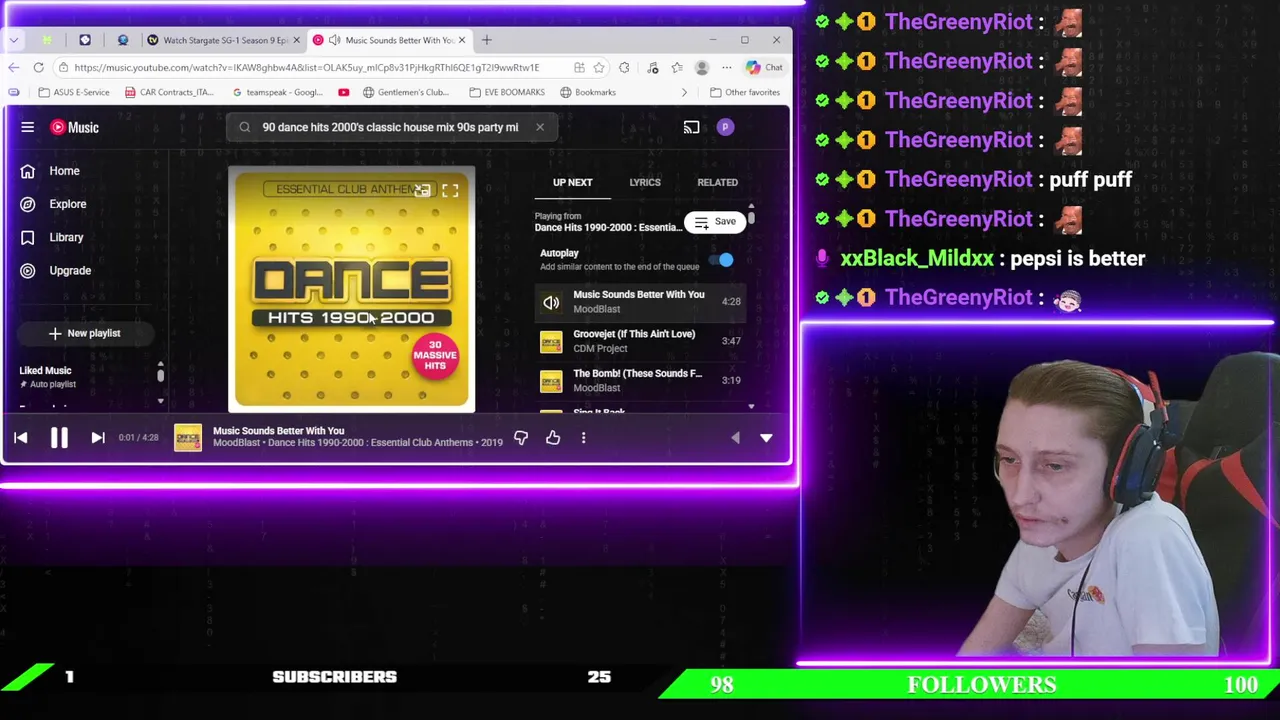Add this page to favorites star

[x=599, y=67]
